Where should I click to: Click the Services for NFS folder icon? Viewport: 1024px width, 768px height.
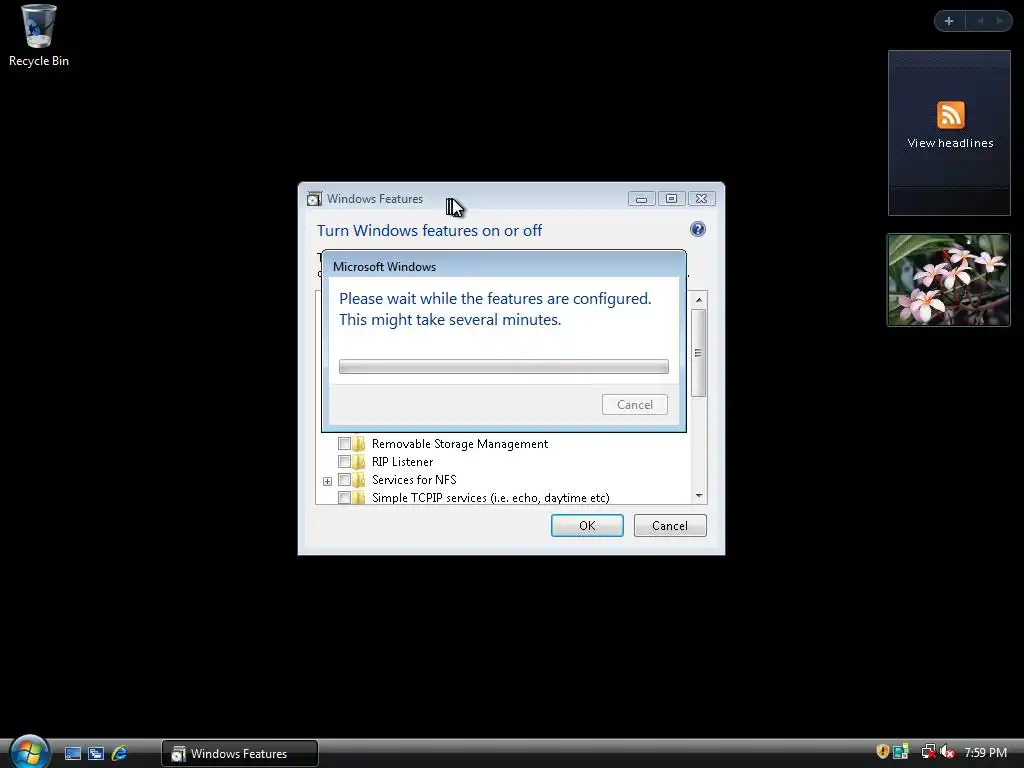tap(359, 480)
